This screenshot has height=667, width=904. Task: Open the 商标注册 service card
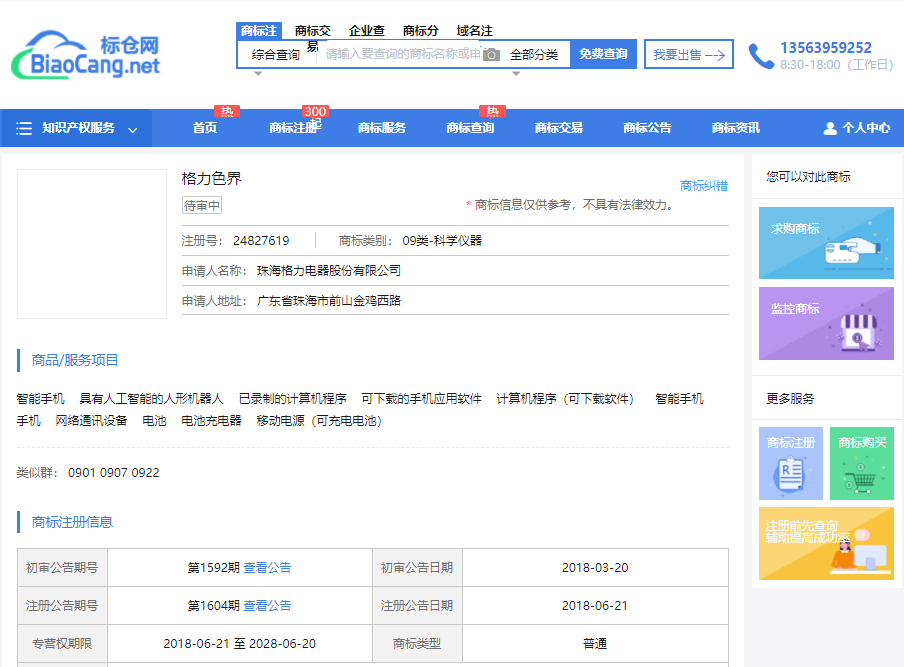point(790,463)
